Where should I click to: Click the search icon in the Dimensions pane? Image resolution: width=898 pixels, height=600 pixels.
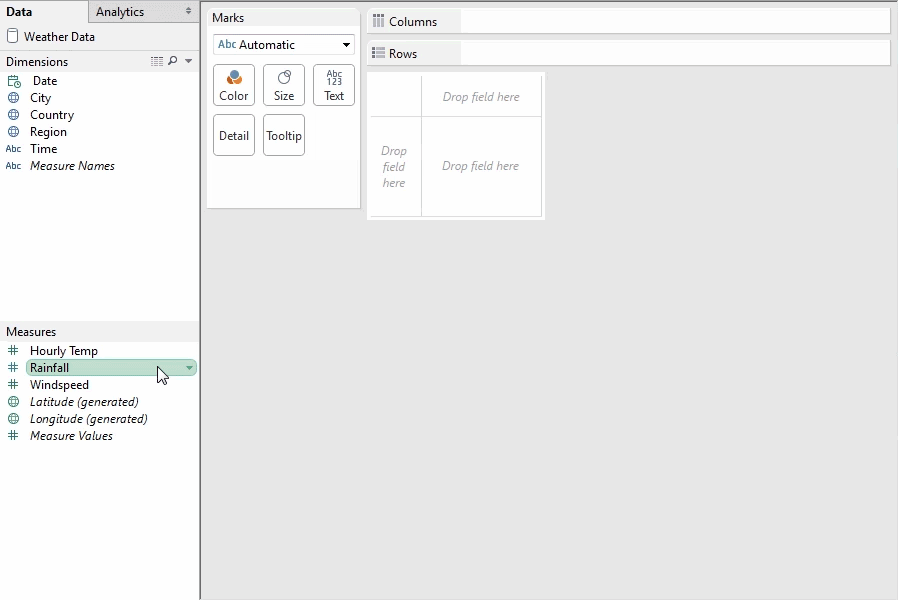pos(172,61)
